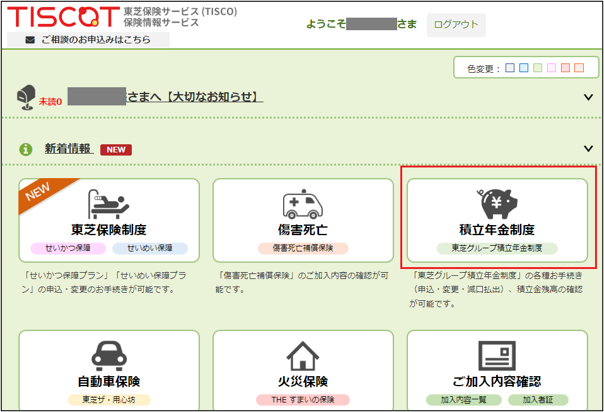Viewport: 604px width, 412px height.
Task: Click the TISCOT logo
Action: [64, 17]
